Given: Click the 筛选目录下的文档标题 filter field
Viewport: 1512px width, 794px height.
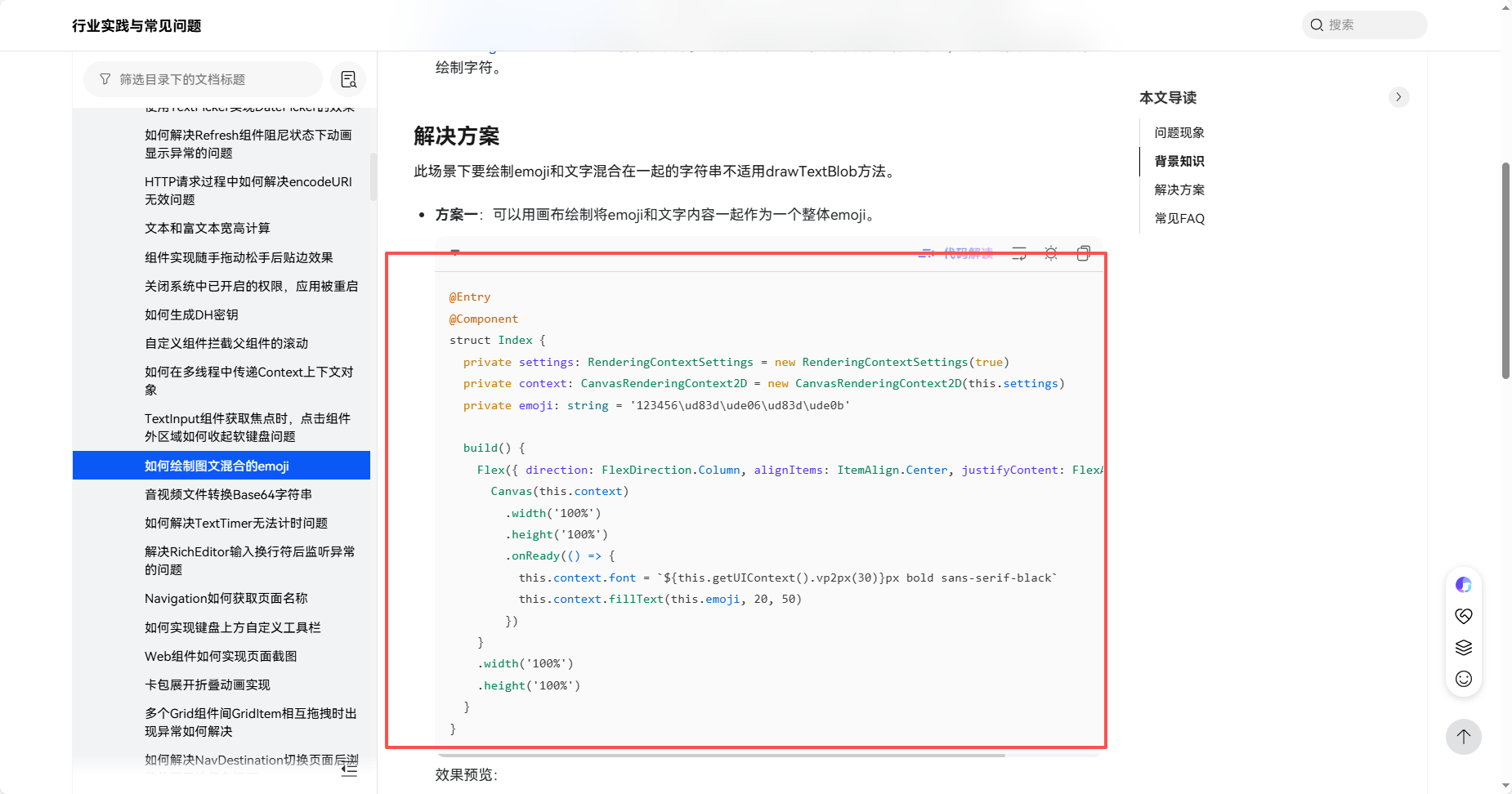Looking at the screenshot, I should point(204,79).
